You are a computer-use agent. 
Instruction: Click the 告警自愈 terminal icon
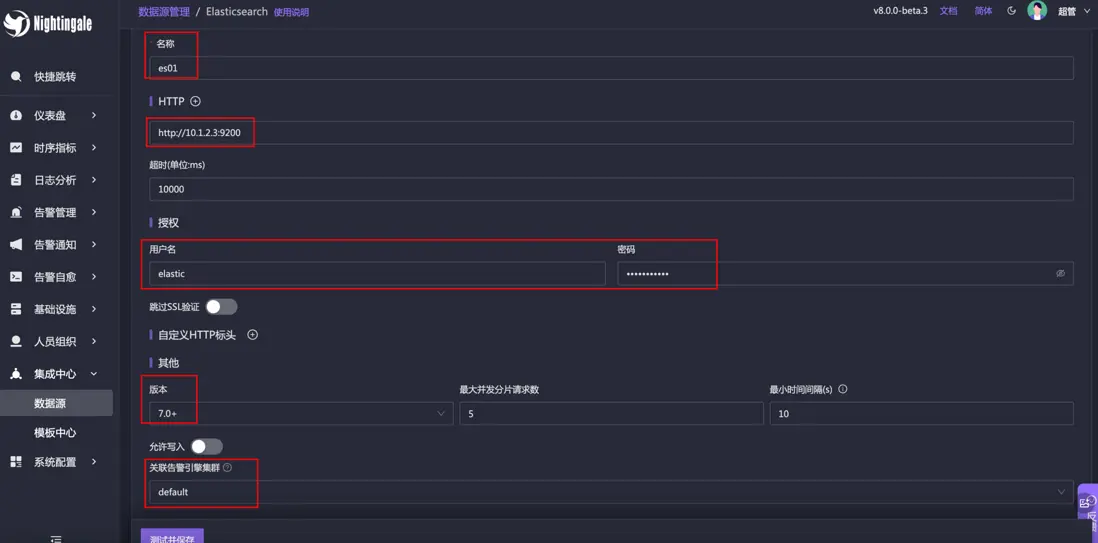point(16,277)
